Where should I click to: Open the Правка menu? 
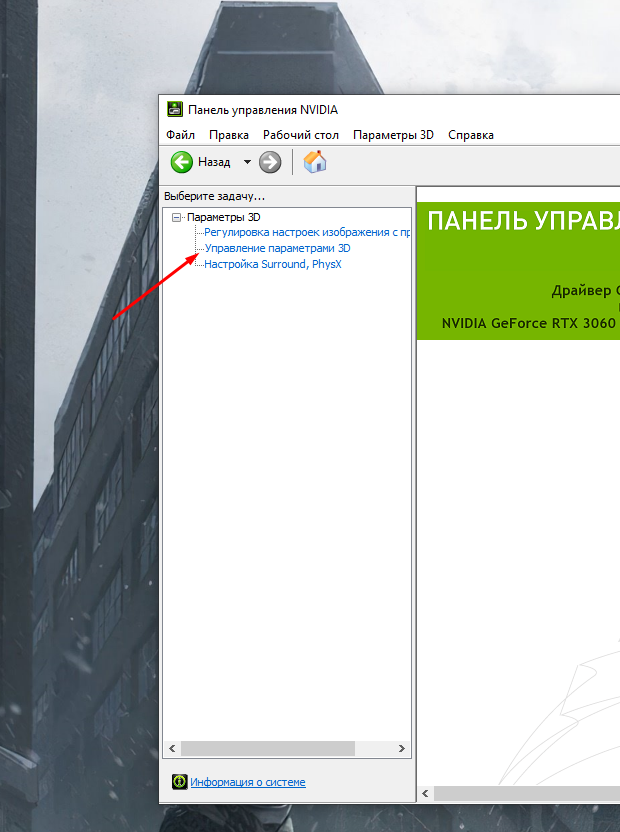click(229, 135)
